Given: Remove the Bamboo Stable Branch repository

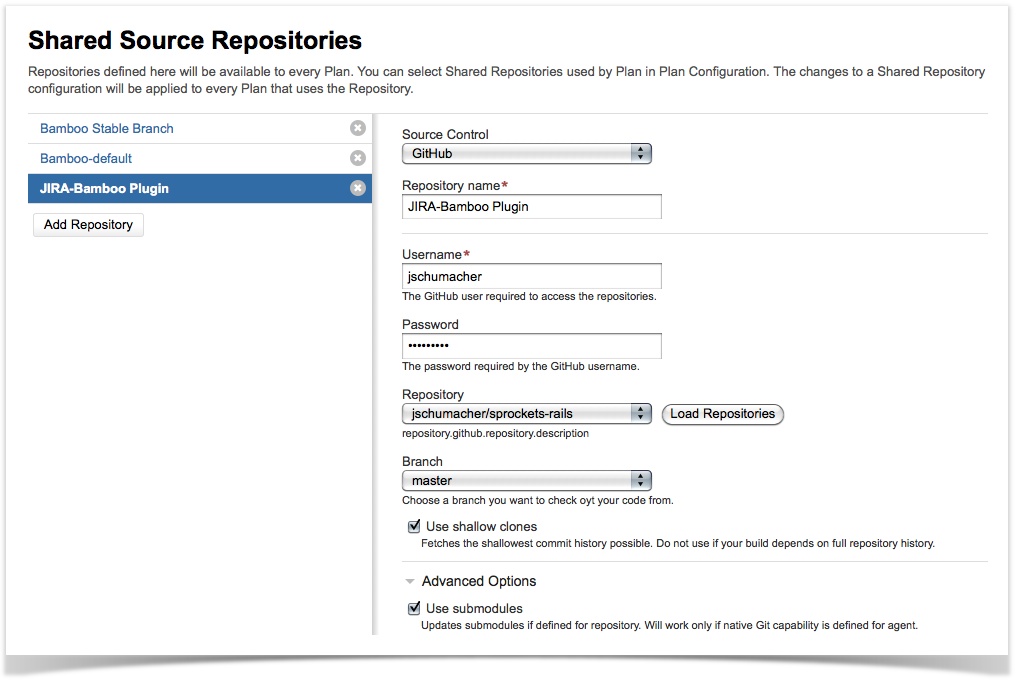Looking at the screenshot, I should (357, 128).
